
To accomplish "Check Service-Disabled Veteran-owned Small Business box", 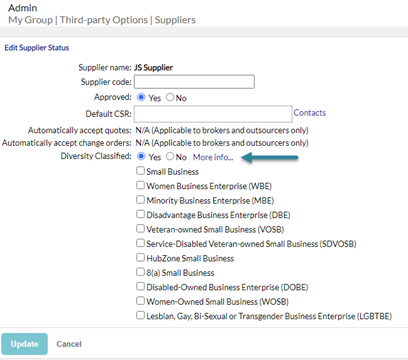I will pos(140,243).
